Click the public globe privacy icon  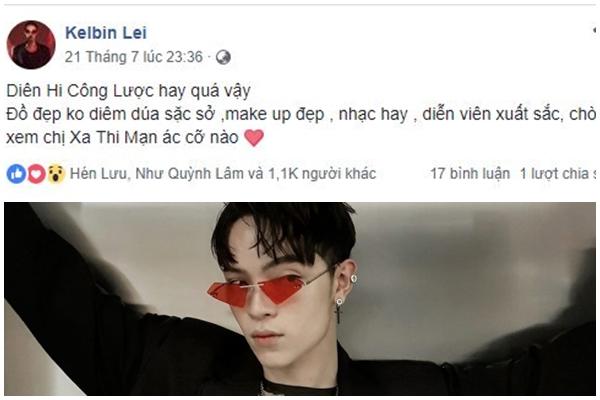click(x=223, y=57)
